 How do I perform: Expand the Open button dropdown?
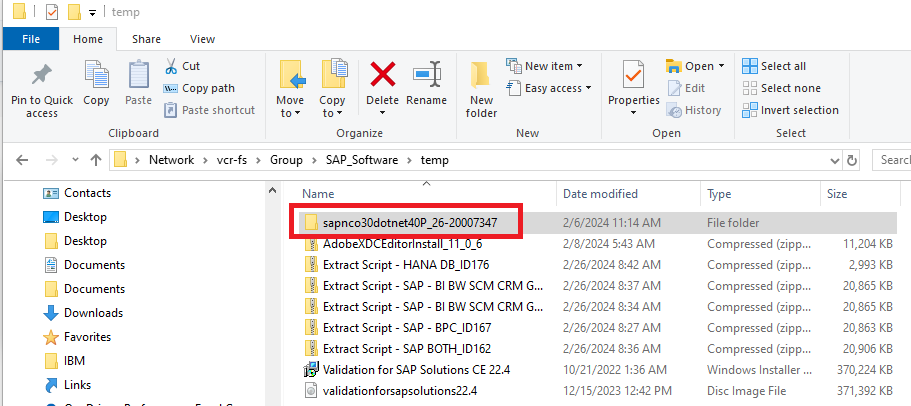(x=722, y=66)
